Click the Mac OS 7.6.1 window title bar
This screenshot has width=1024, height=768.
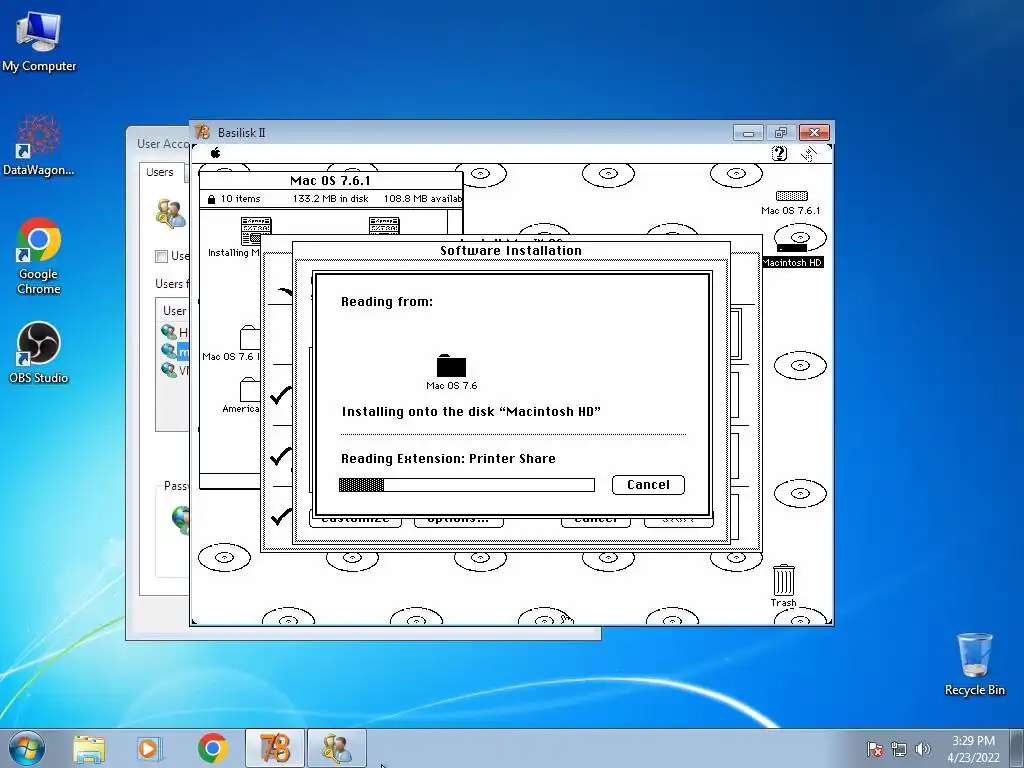330,181
